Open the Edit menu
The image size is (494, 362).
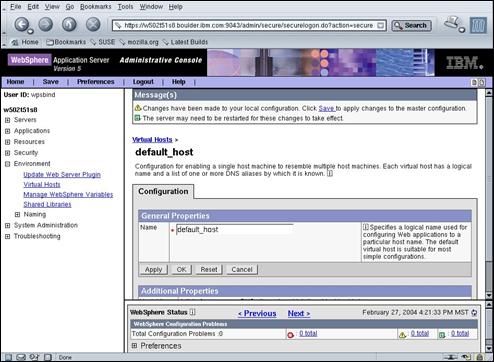point(33,7)
